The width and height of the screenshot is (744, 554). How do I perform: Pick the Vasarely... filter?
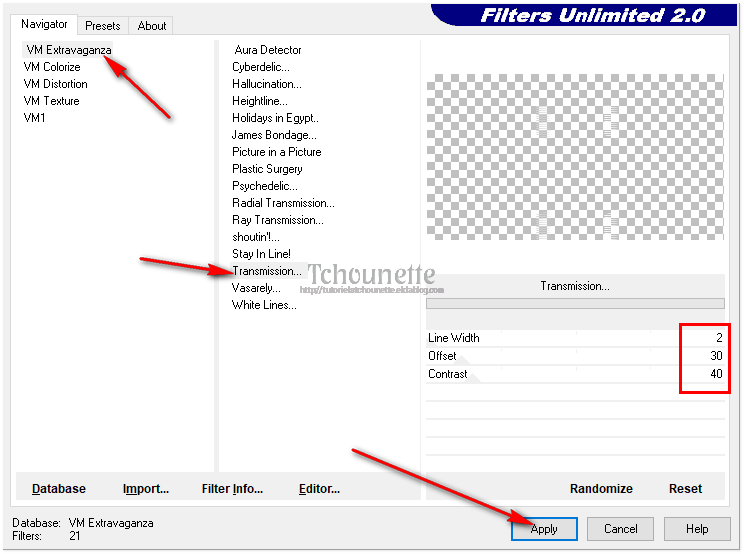click(x=256, y=288)
